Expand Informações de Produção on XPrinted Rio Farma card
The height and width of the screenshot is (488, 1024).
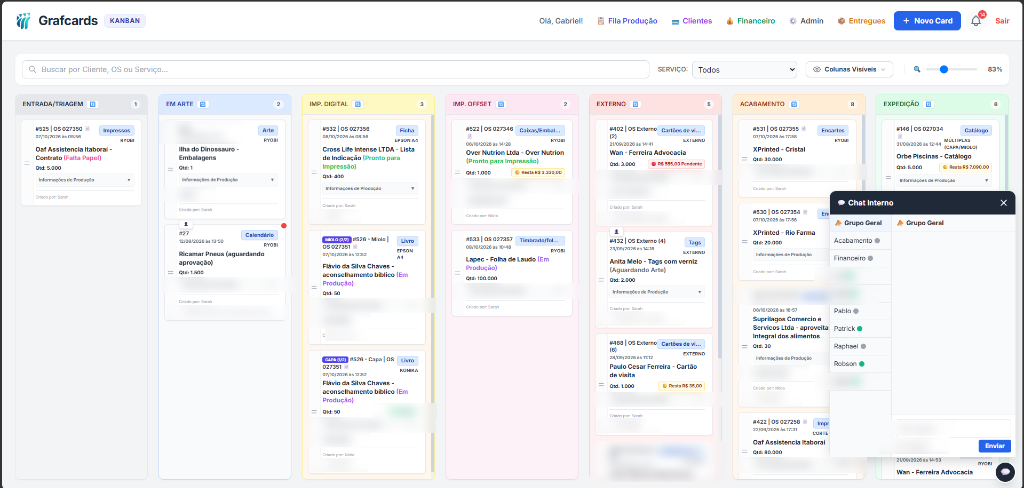pos(790,255)
